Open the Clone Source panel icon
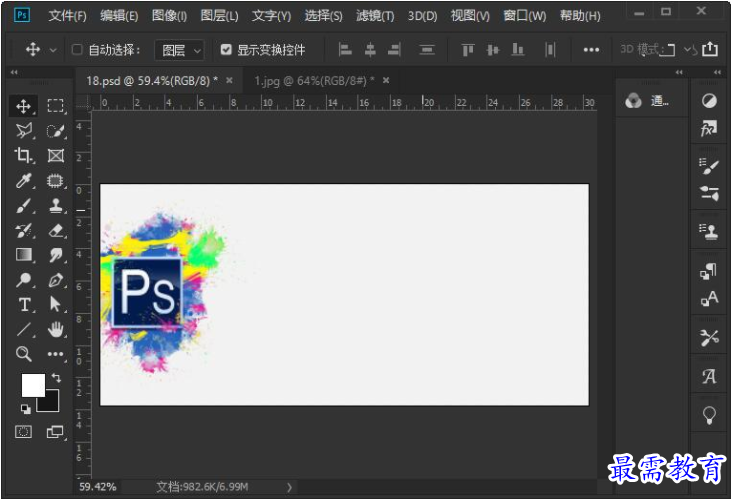732x500 pixels. pos(709,232)
